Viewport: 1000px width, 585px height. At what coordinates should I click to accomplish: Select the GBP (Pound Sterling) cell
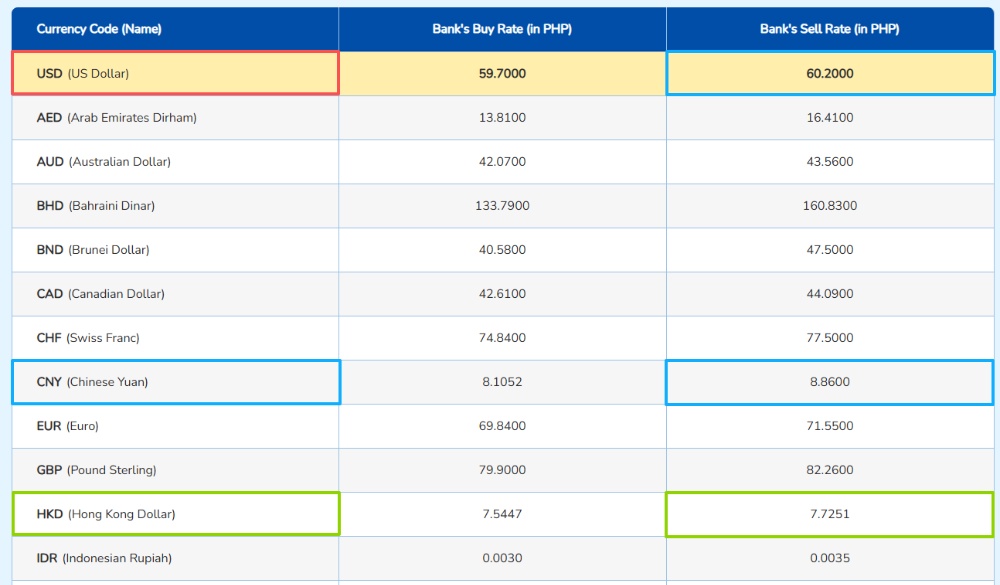tap(97, 470)
